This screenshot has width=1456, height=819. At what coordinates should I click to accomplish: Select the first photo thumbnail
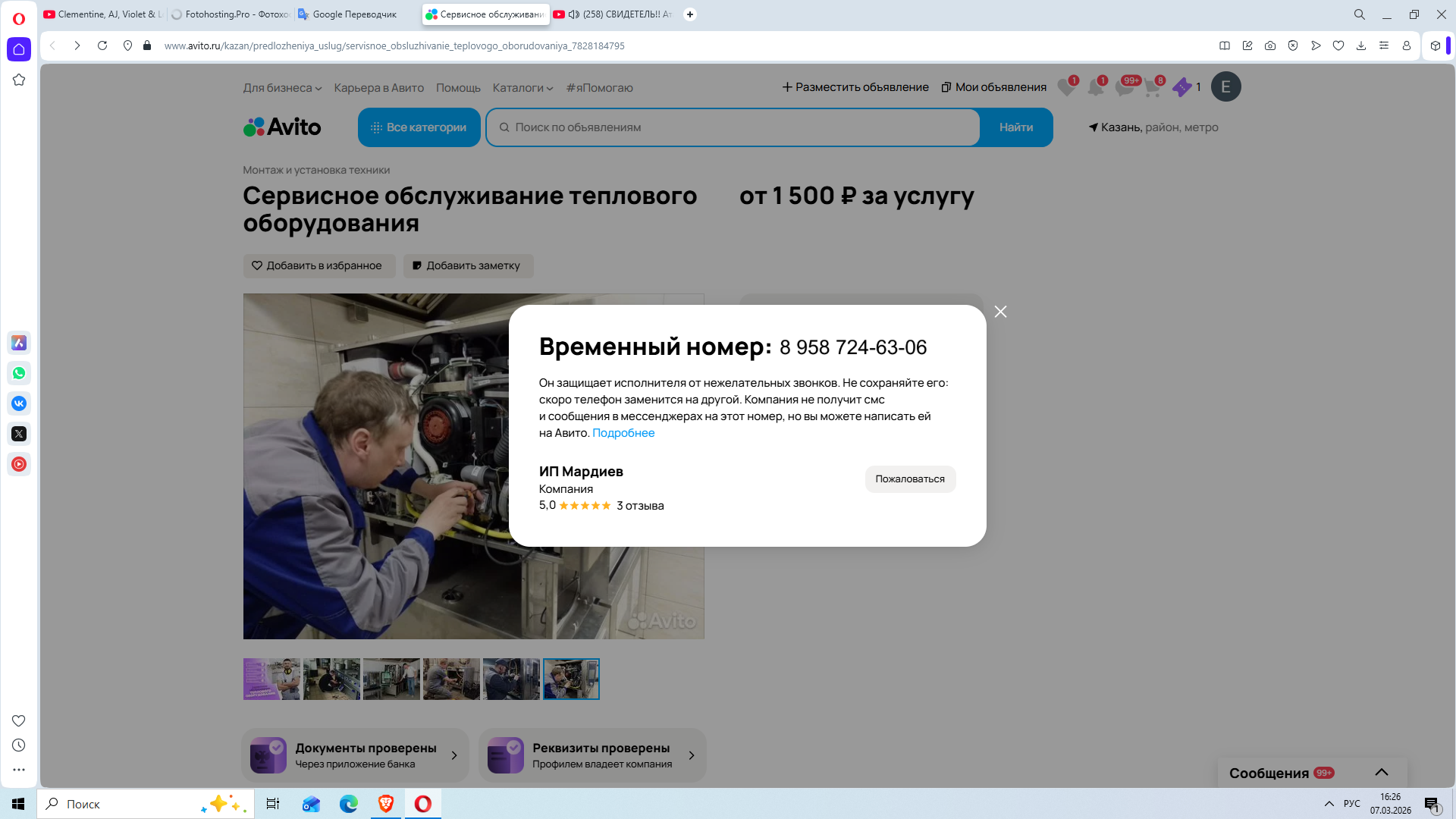(271, 679)
